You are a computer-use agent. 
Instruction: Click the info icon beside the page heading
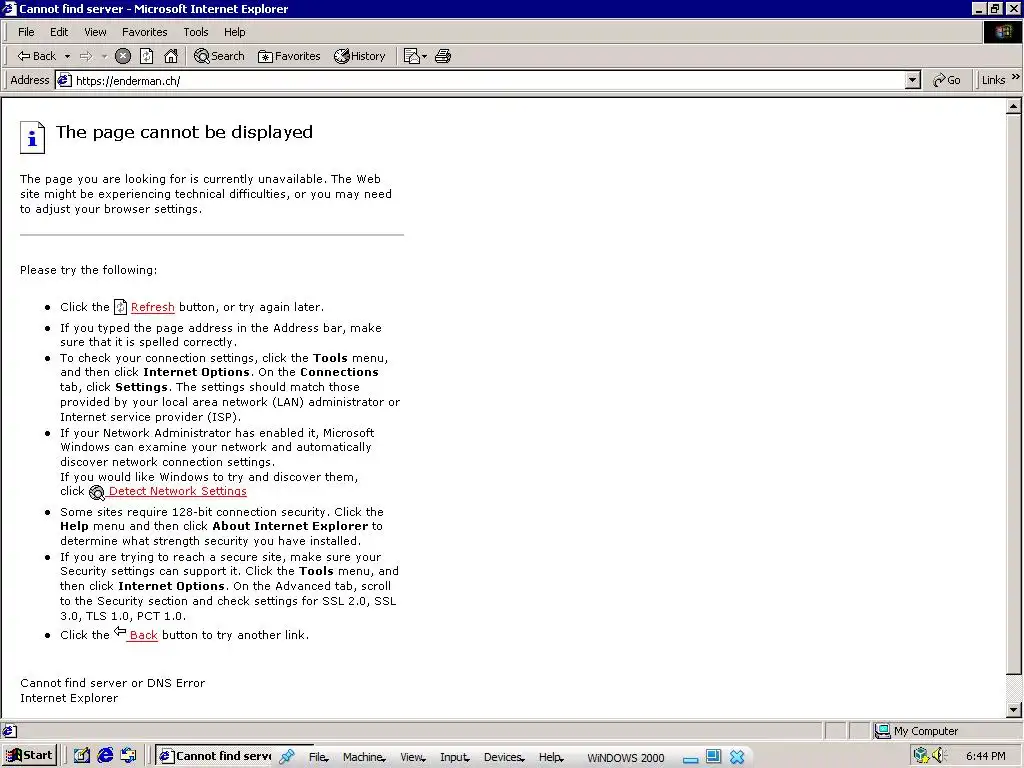point(32,138)
